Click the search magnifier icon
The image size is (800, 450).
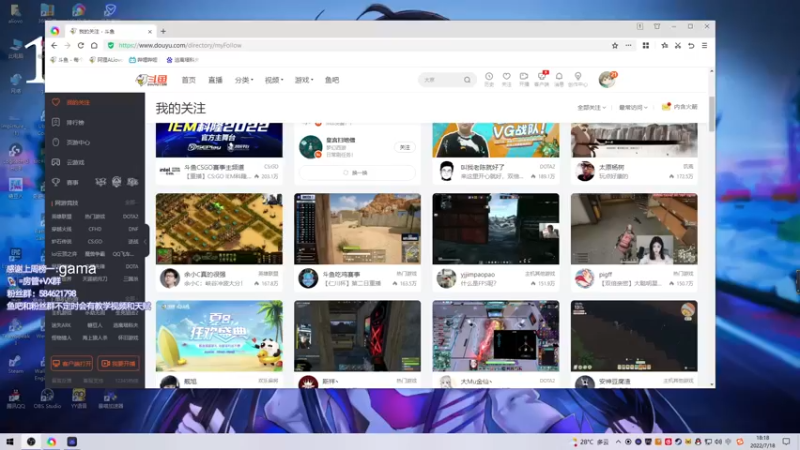click(x=467, y=80)
